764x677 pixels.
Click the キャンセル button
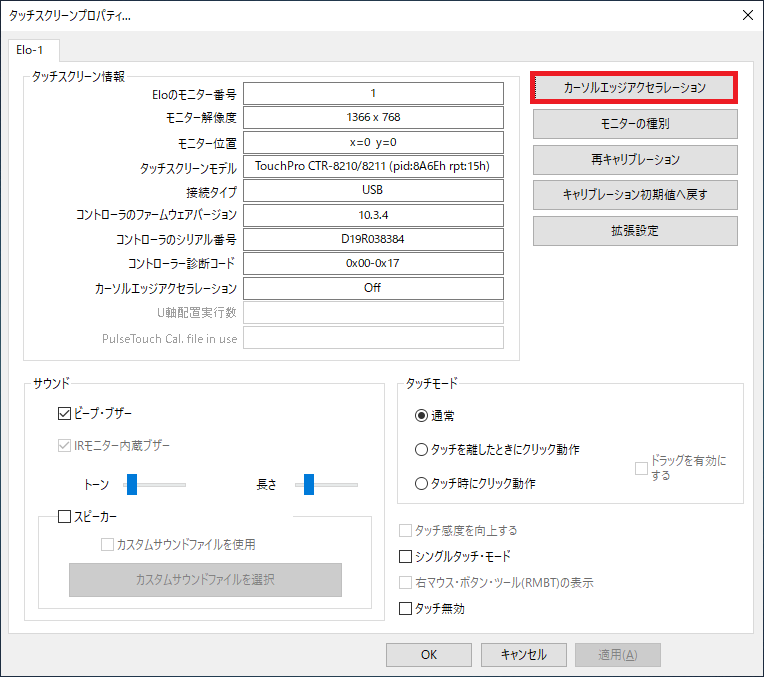tap(522, 655)
